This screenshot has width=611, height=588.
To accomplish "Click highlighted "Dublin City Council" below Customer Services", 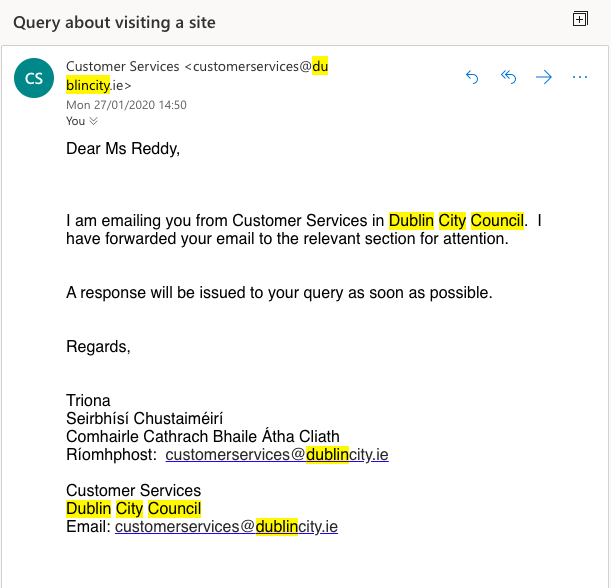I will [x=133, y=508].
